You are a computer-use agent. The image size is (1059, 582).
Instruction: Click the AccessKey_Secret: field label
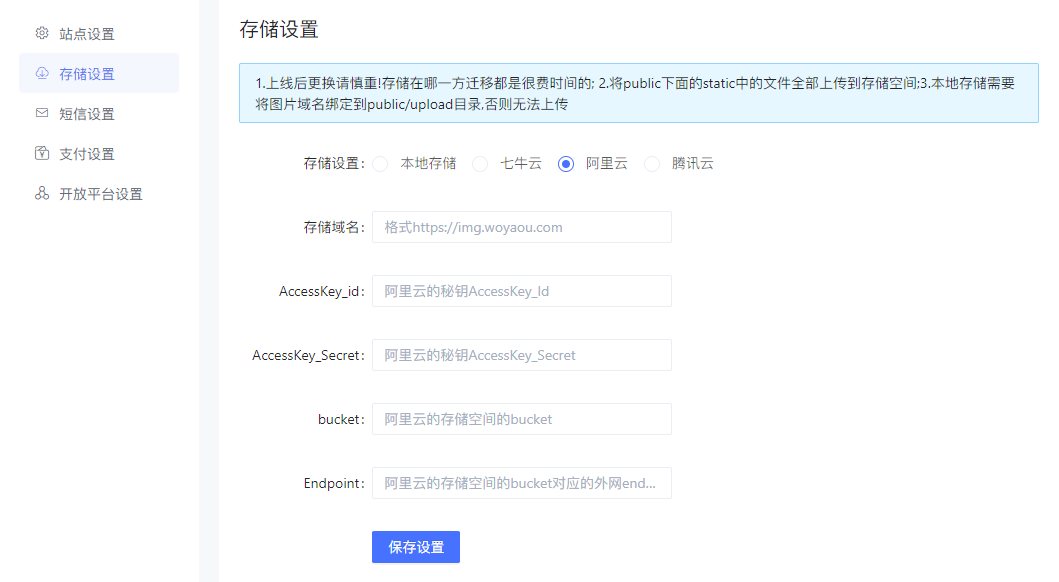[308, 356]
